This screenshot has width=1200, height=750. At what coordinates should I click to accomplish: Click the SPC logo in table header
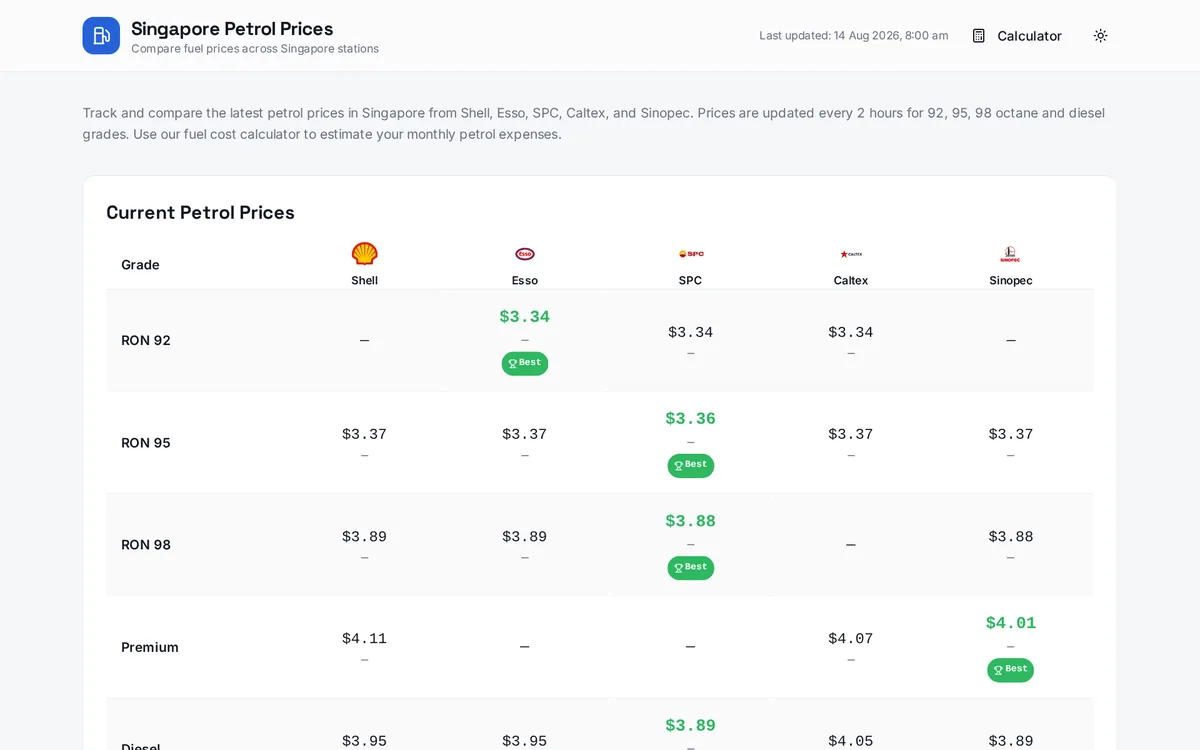coord(691,254)
